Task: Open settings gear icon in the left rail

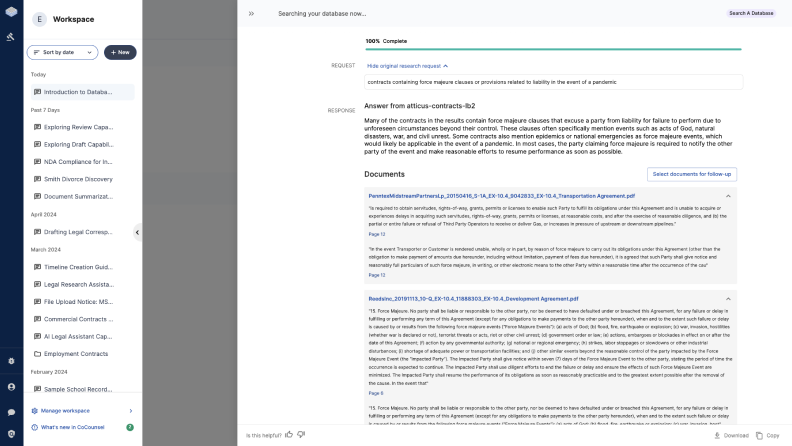Action: [x=11, y=361]
